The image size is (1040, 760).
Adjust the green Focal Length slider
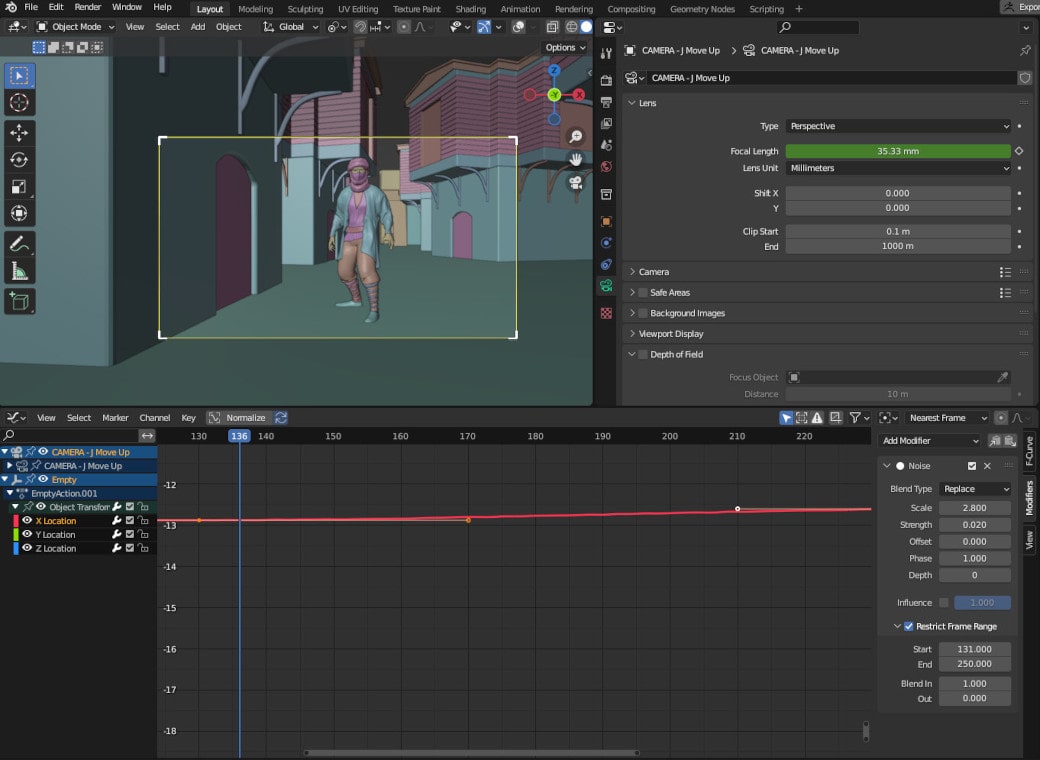point(897,151)
